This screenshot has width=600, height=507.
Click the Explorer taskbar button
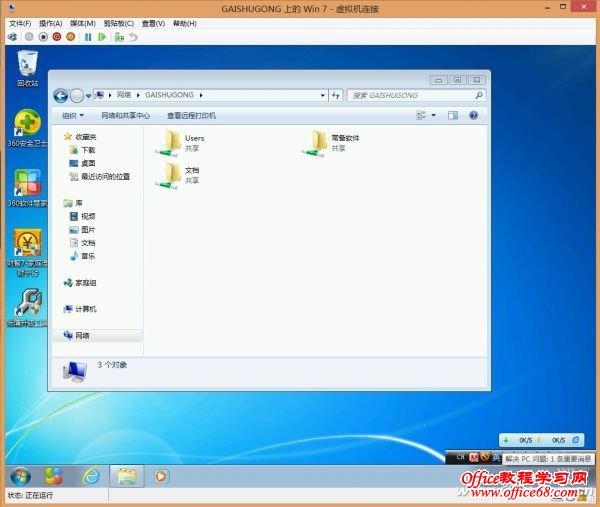click(127, 476)
